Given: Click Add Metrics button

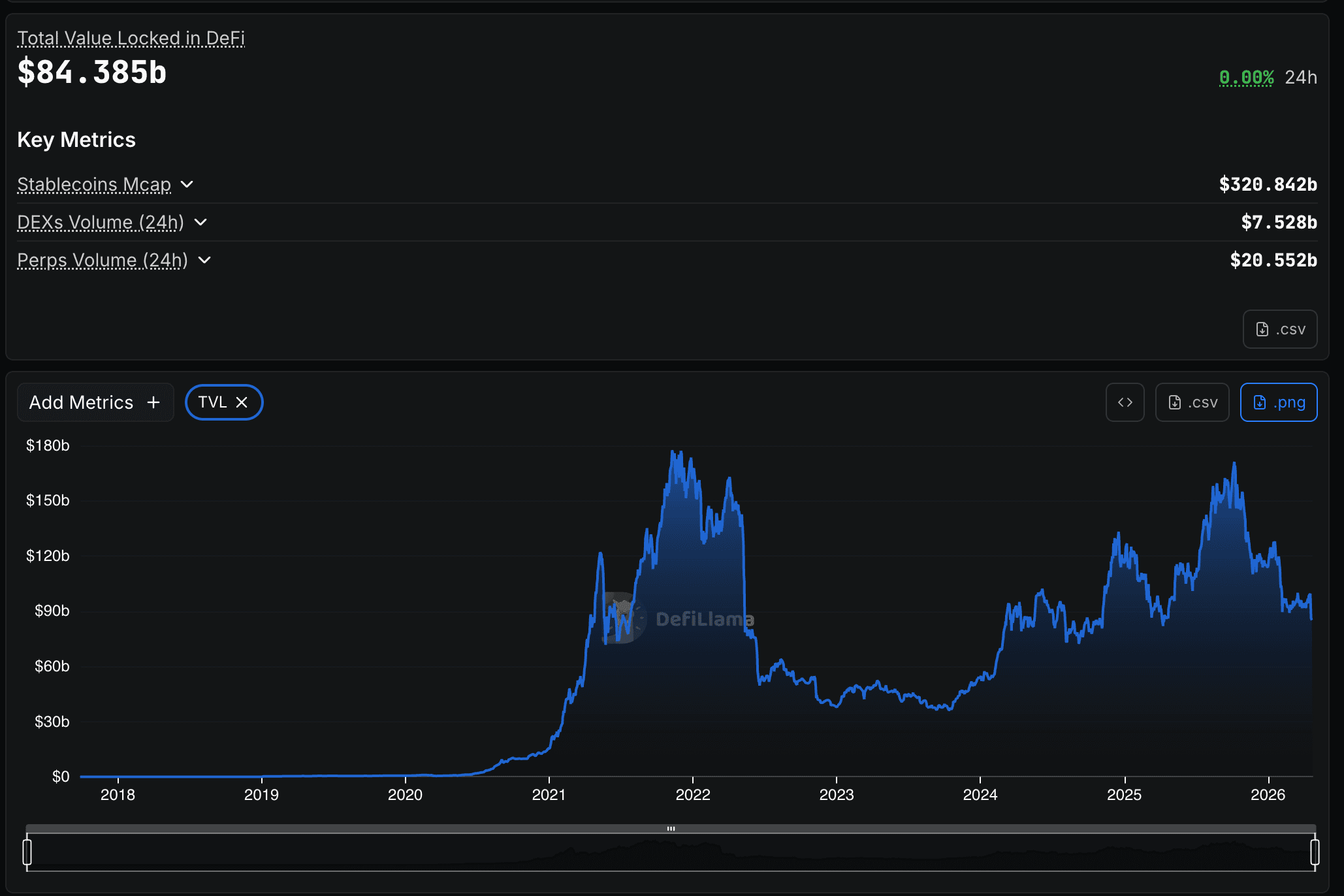Looking at the screenshot, I should (95, 402).
